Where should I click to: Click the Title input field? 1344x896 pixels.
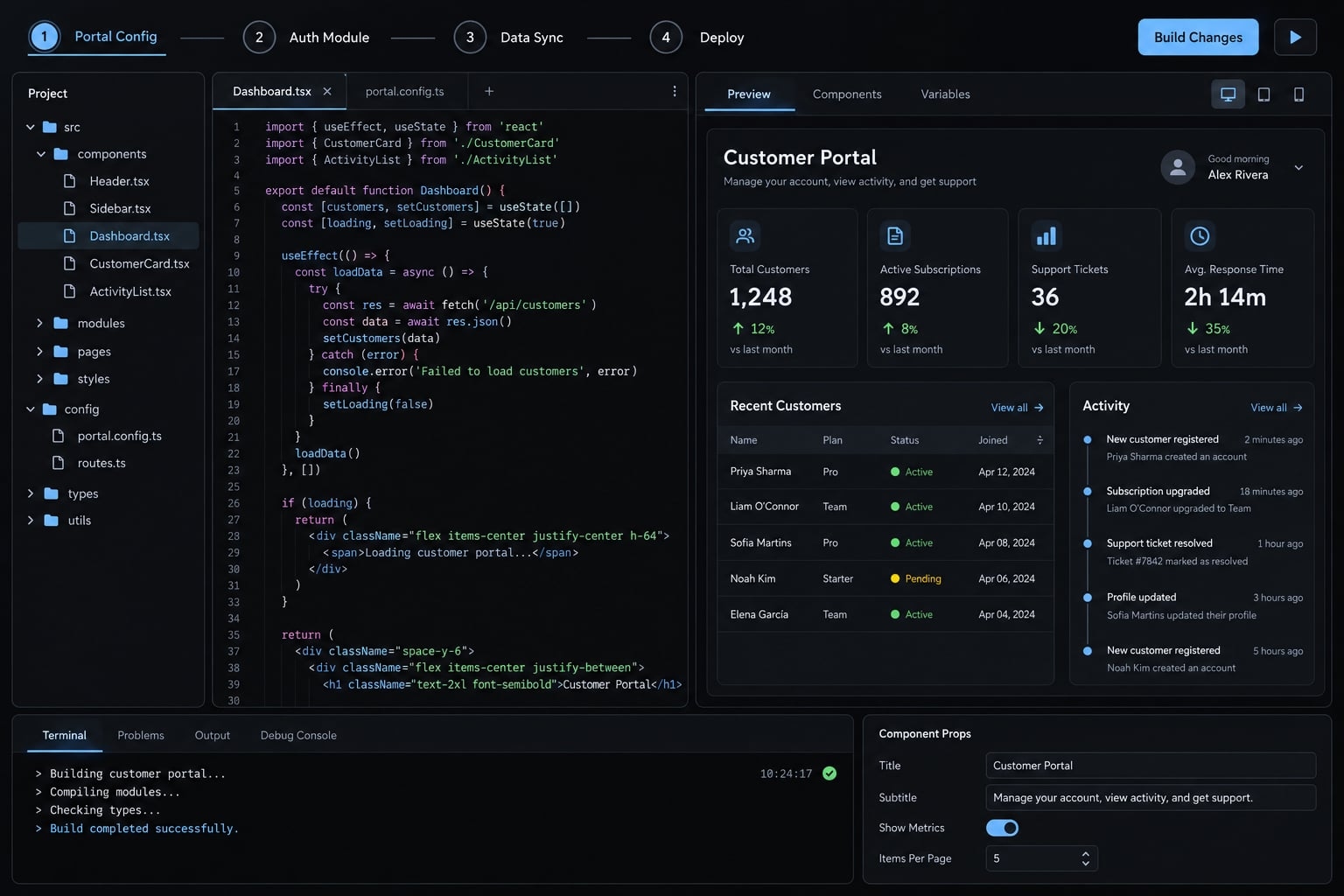pyautogui.click(x=1151, y=766)
